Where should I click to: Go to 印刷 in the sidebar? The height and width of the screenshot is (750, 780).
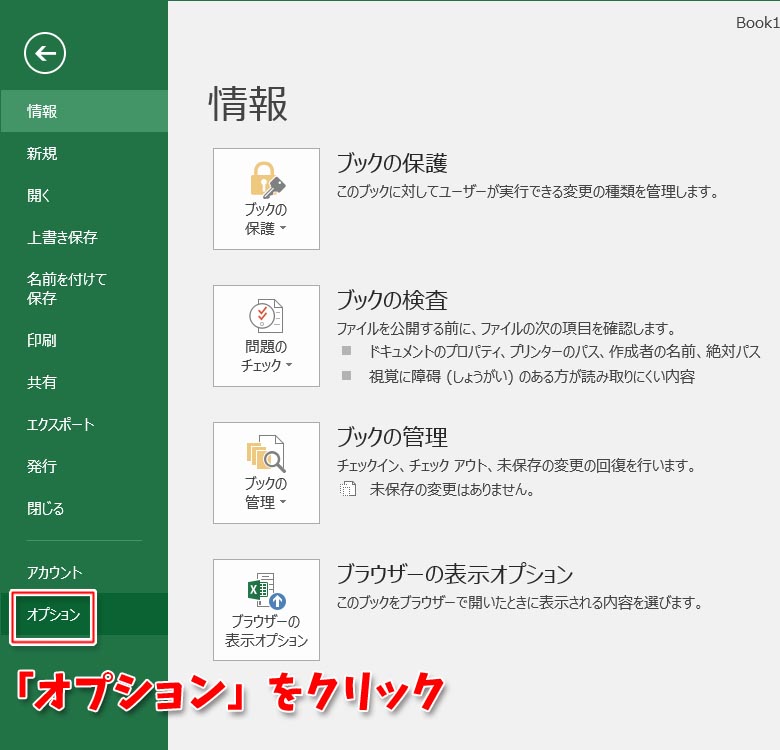coord(84,340)
